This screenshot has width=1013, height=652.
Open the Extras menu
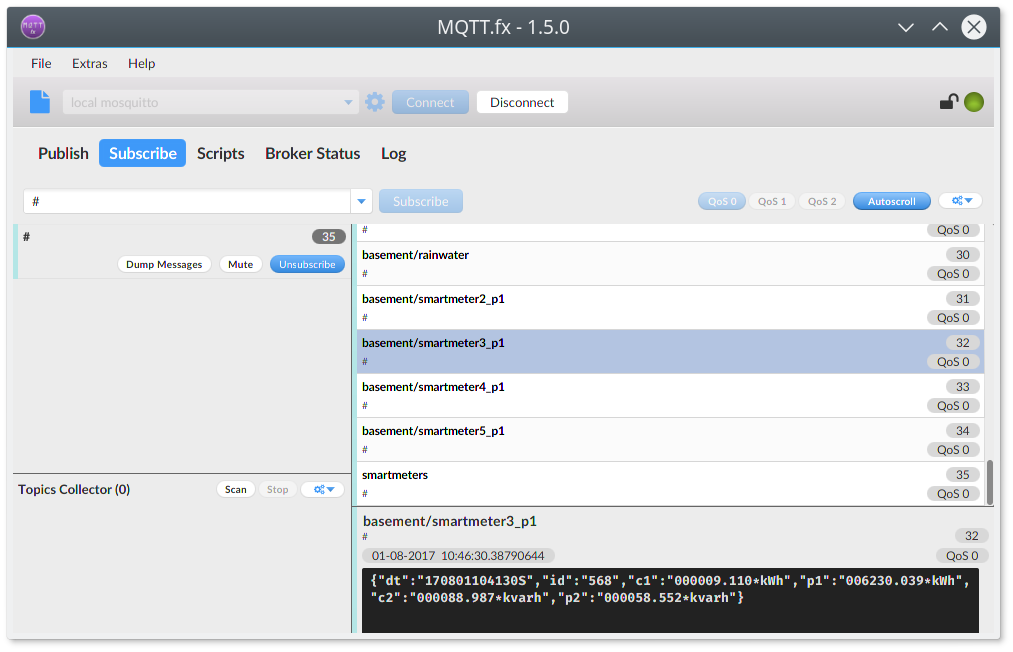[x=90, y=63]
